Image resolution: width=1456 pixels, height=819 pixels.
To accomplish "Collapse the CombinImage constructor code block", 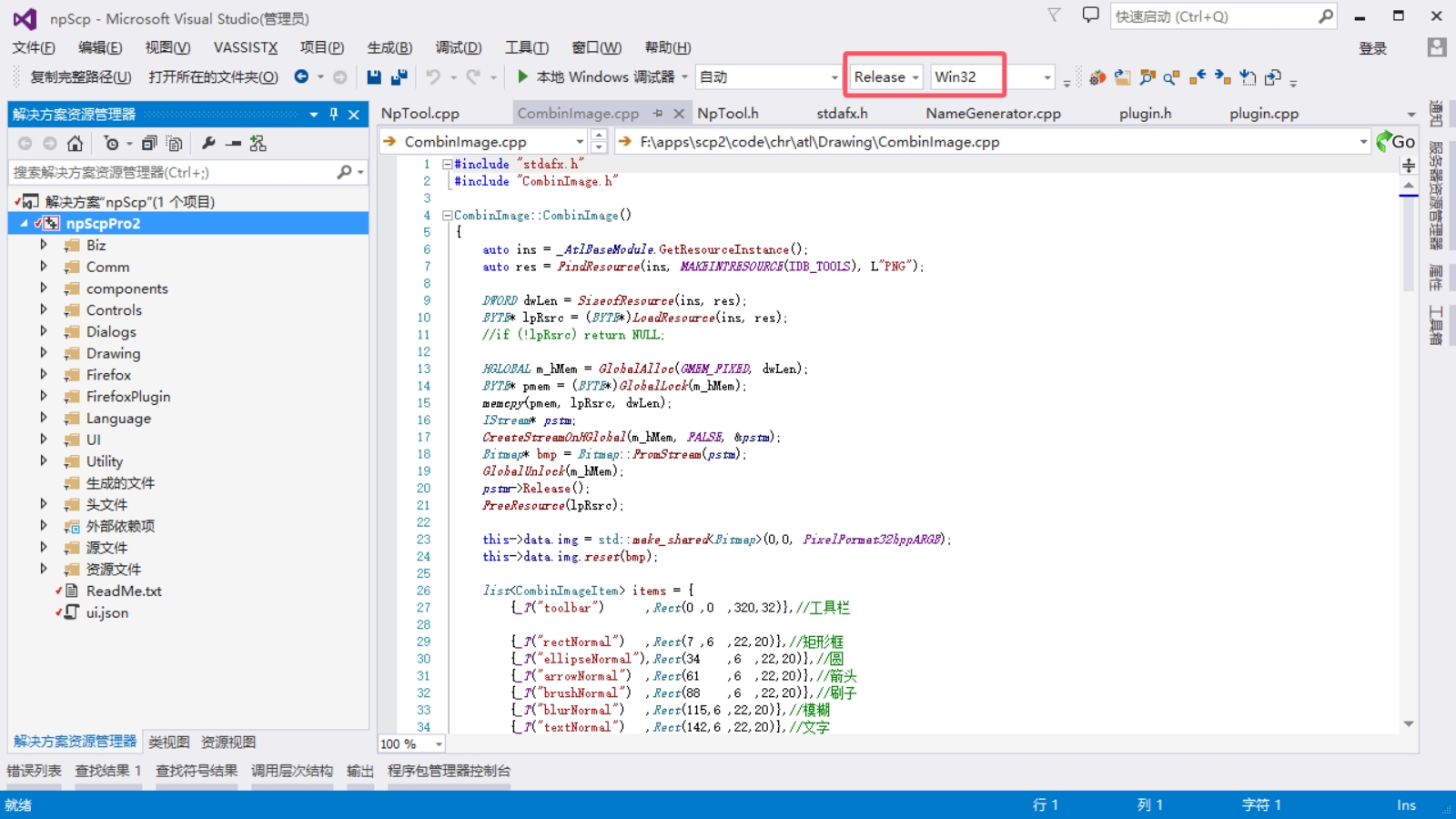I will coord(447,216).
